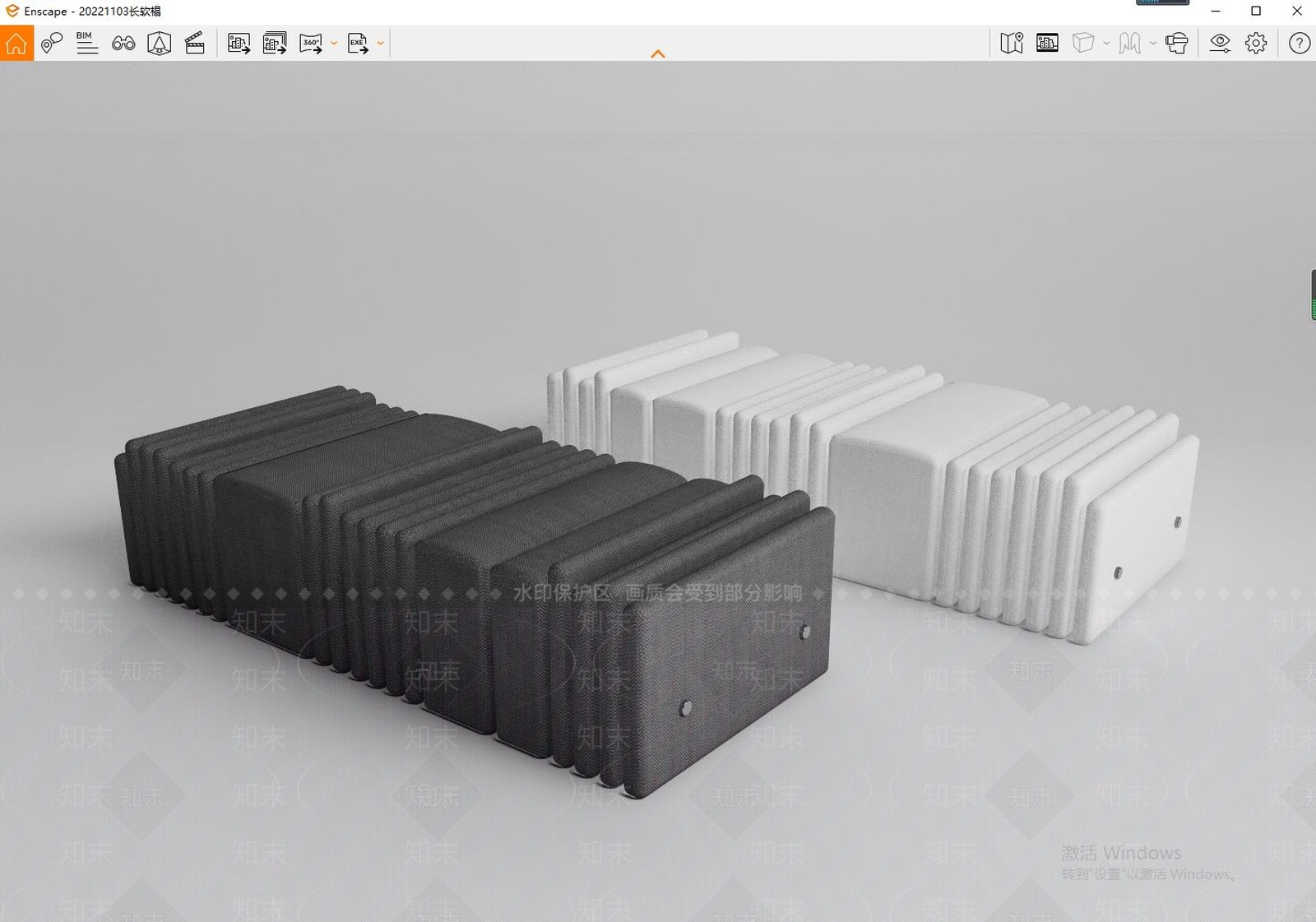Expand the cube view mode dropdown
The height and width of the screenshot is (922, 1316).
click(x=1106, y=43)
